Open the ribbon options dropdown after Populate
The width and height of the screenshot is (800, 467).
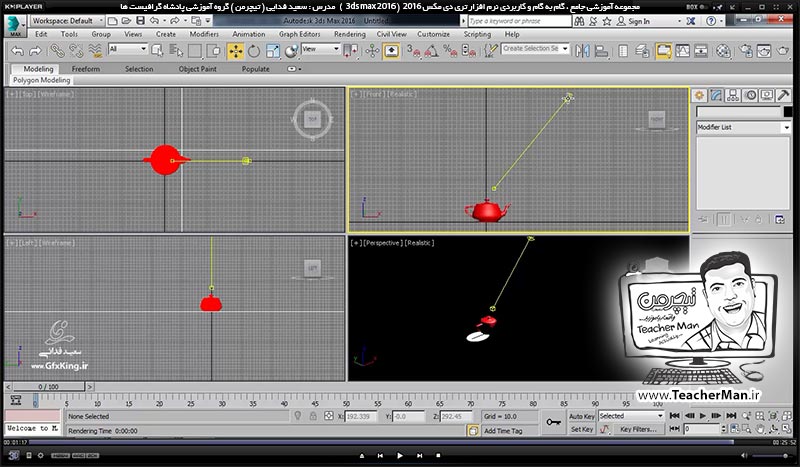[294, 69]
